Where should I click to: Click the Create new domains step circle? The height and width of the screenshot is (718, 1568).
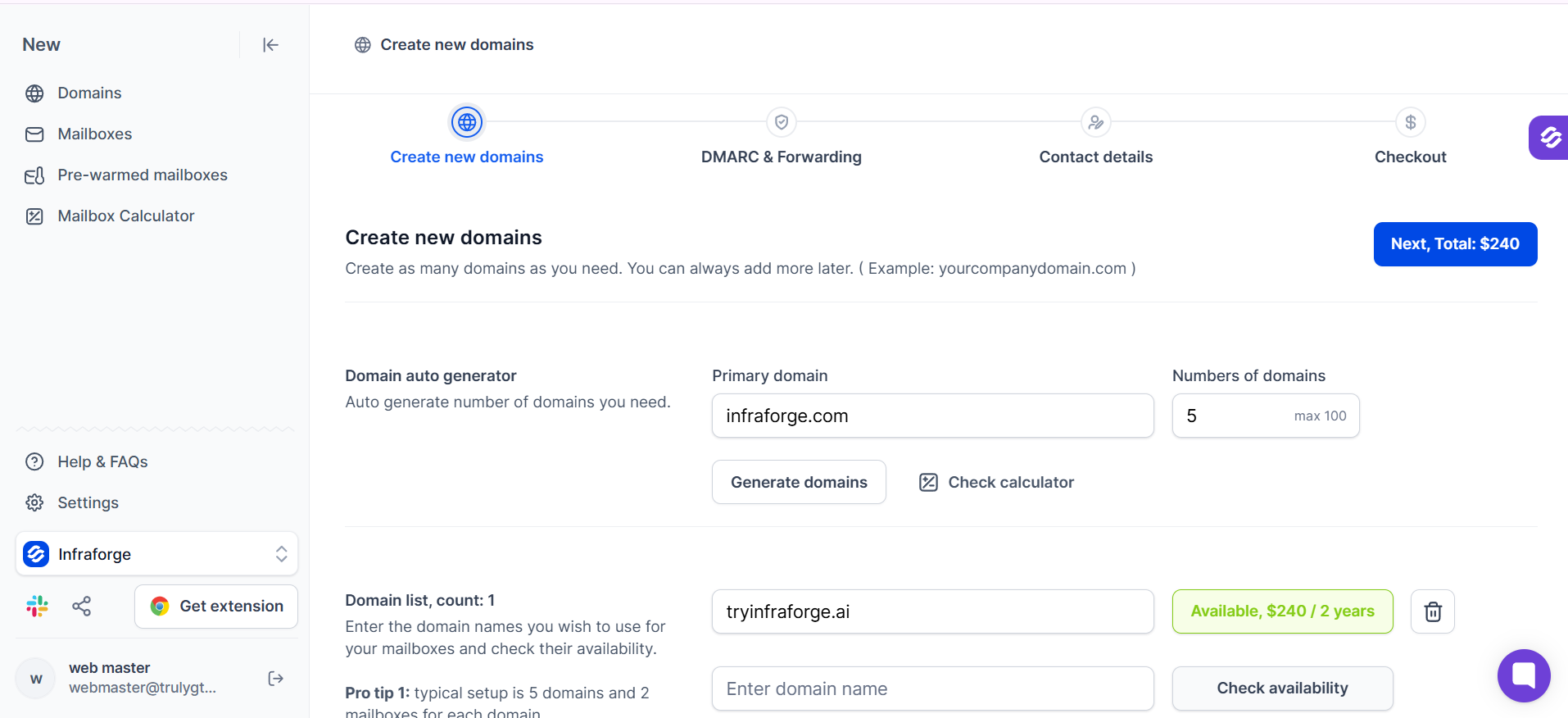click(467, 122)
